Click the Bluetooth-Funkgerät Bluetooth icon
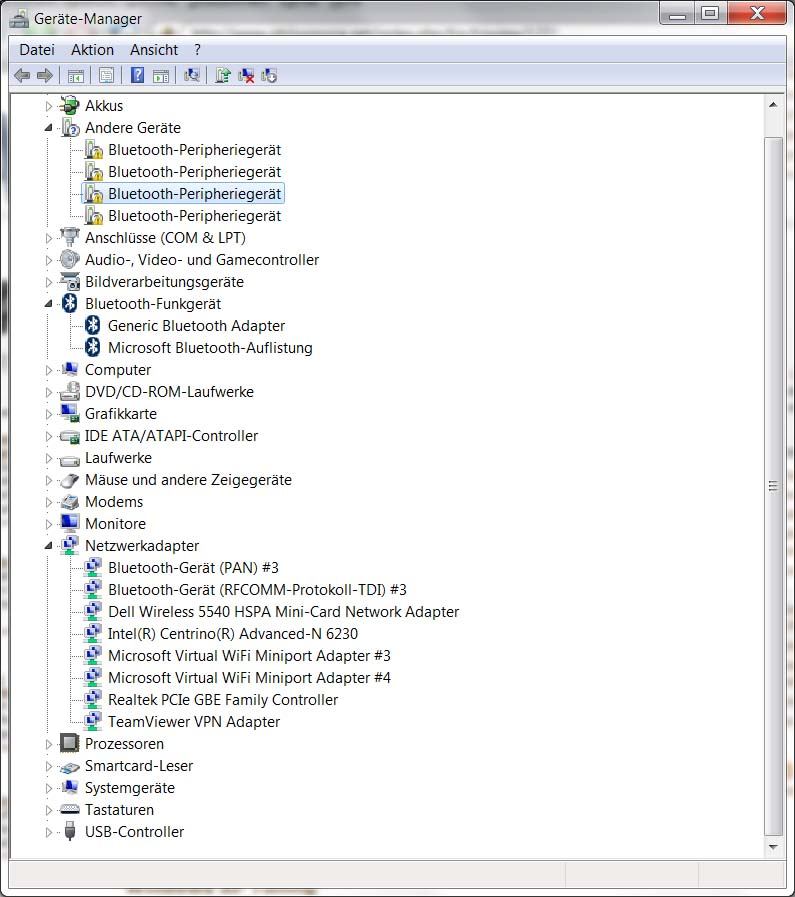This screenshot has width=795, height=897. pyautogui.click(x=70, y=303)
